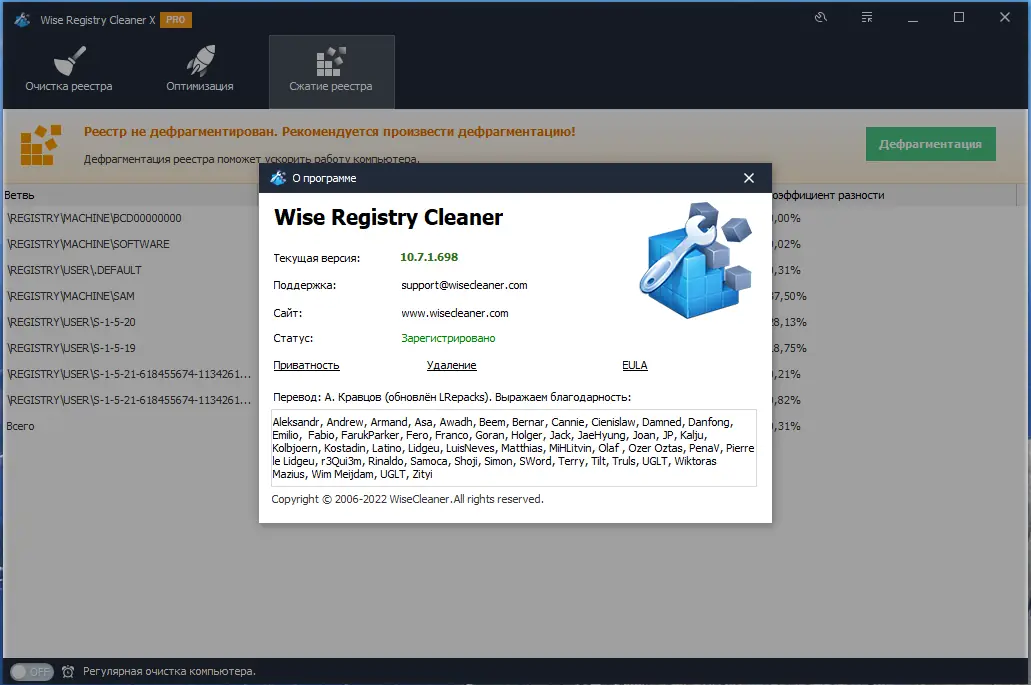Open the Удаление link
1031x685 pixels.
click(x=451, y=365)
